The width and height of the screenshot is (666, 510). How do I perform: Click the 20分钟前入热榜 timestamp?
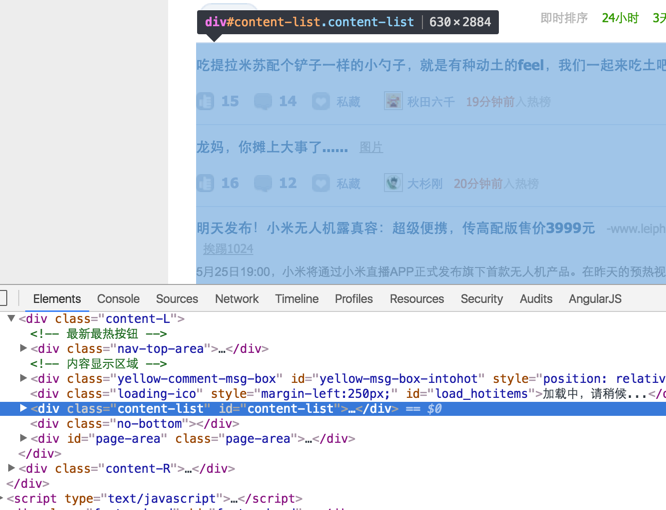pyautogui.click(x=496, y=184)
